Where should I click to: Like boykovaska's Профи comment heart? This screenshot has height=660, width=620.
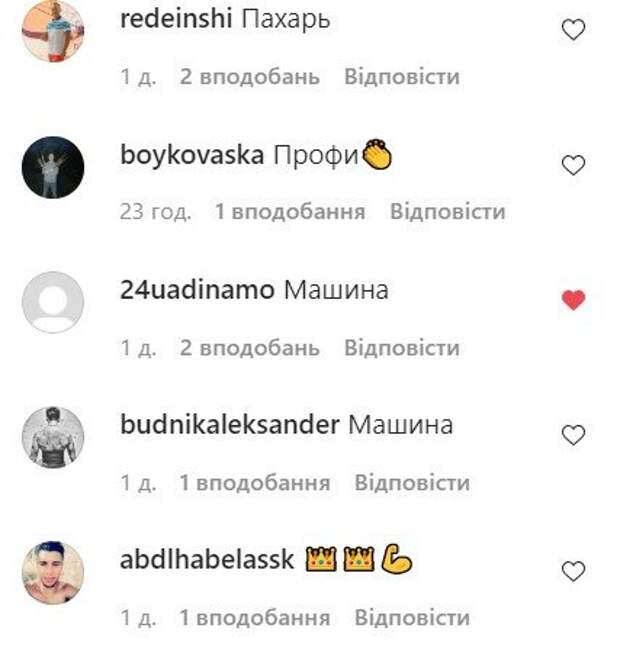573,165
